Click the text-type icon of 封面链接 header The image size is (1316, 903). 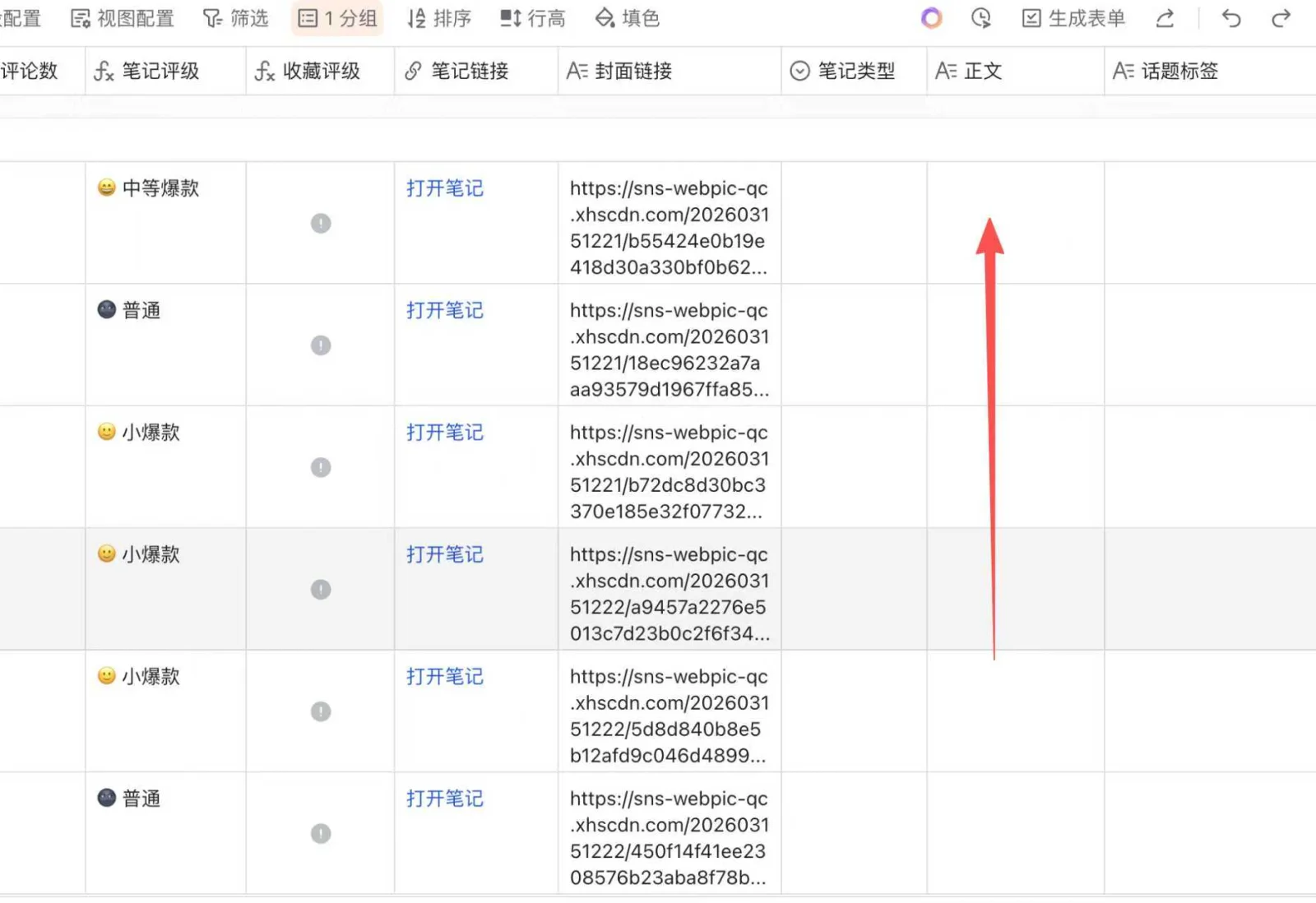577,72
